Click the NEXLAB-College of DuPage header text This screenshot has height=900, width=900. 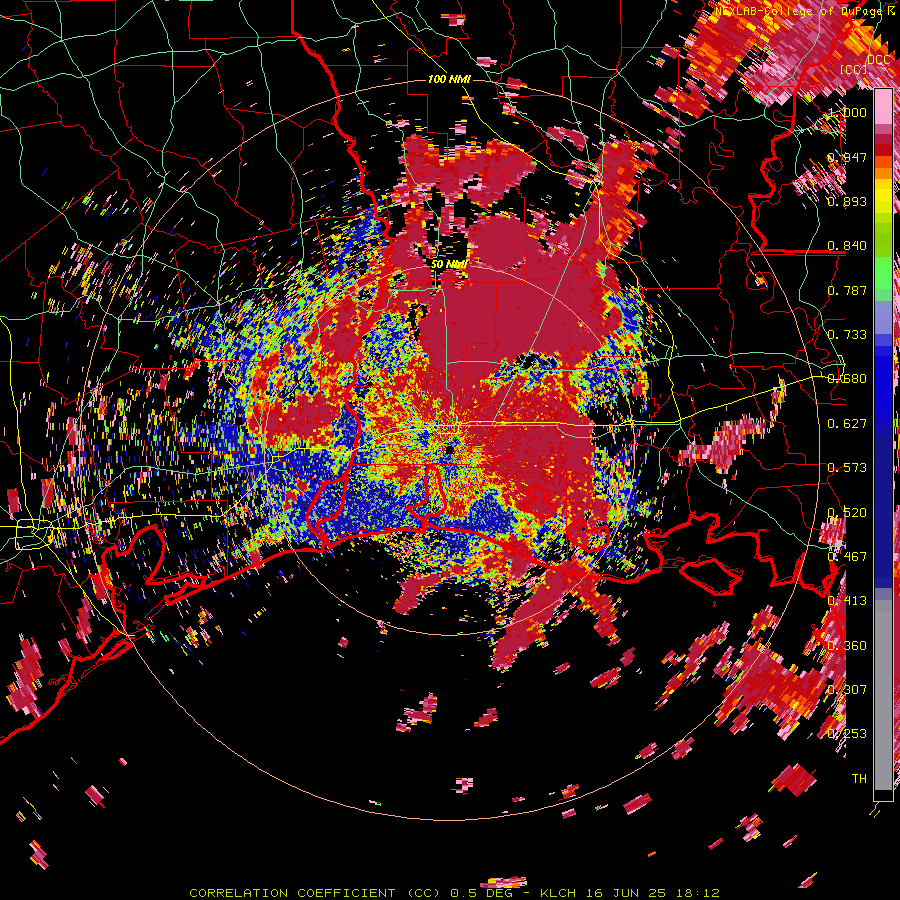coord(801,11)
